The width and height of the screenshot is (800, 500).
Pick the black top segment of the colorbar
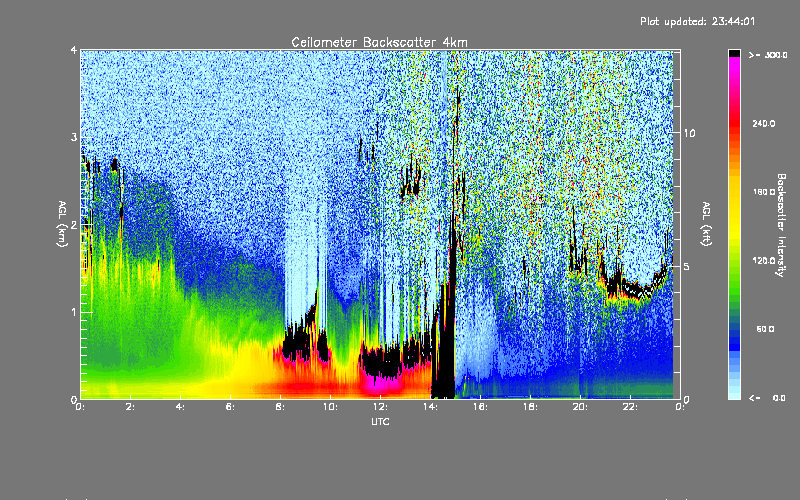pos(734,53)
